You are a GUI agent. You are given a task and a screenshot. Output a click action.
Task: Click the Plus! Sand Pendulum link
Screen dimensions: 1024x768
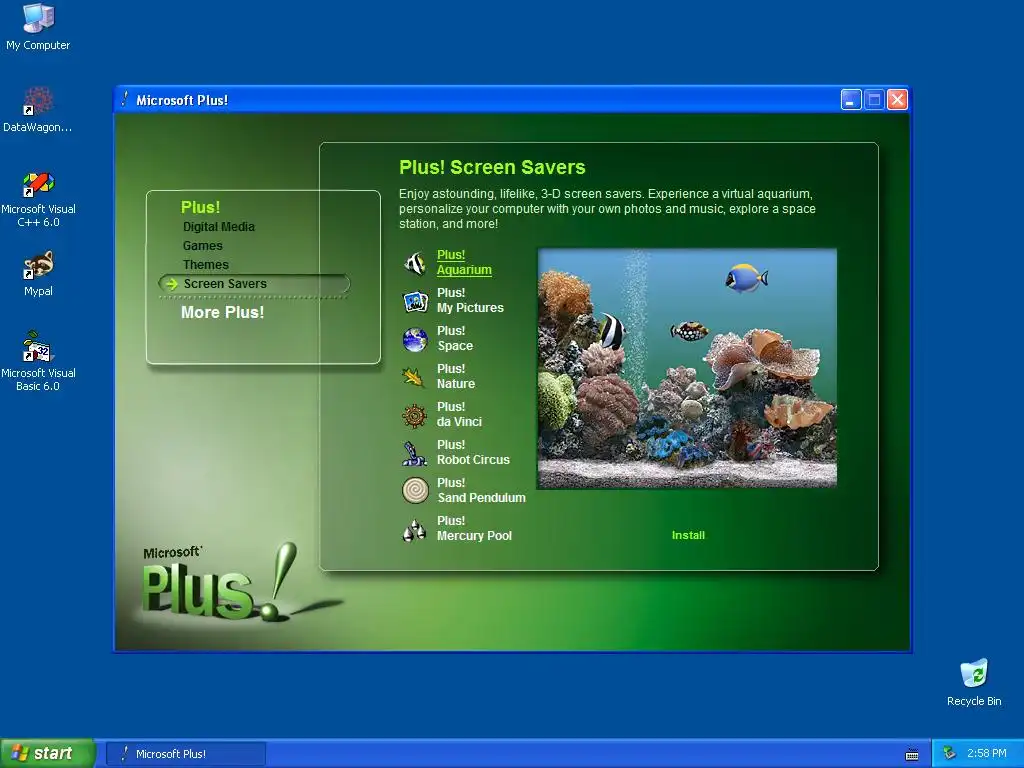point(481,490)
